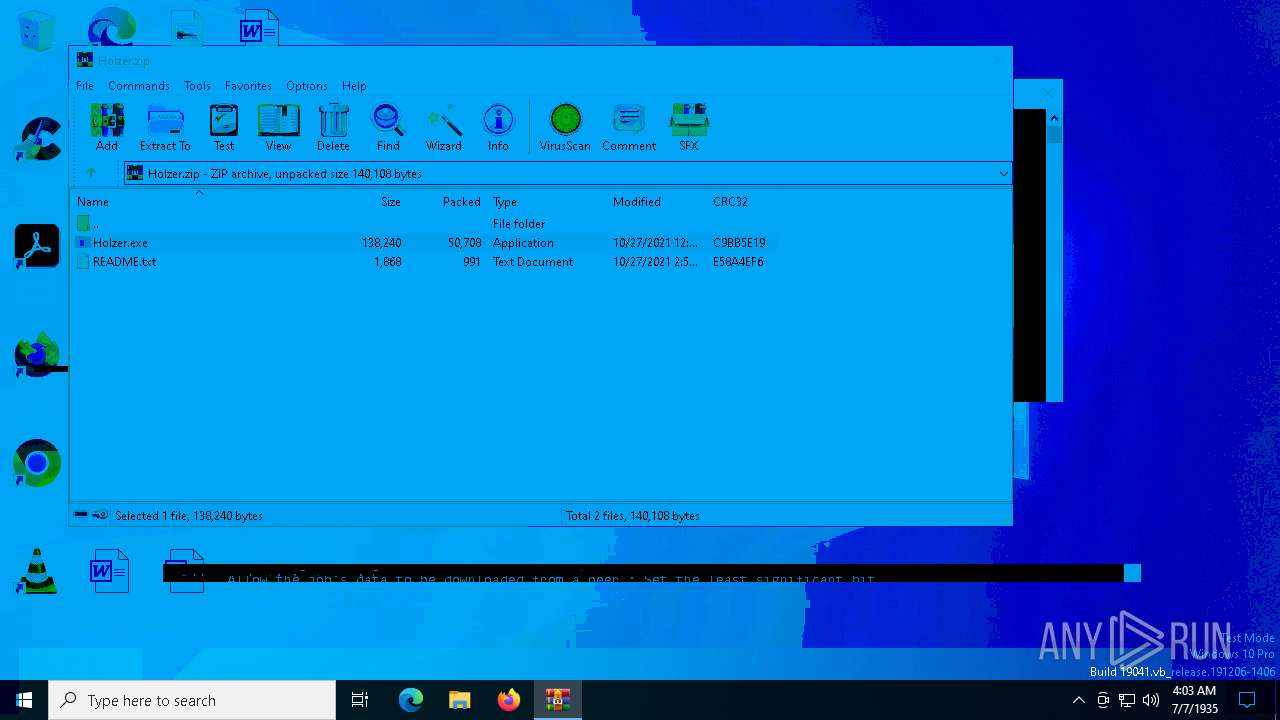Sort by the Modified column header
Image resolution: width=1280 pixels, height=720 pixels.
[x=637, y=202]
